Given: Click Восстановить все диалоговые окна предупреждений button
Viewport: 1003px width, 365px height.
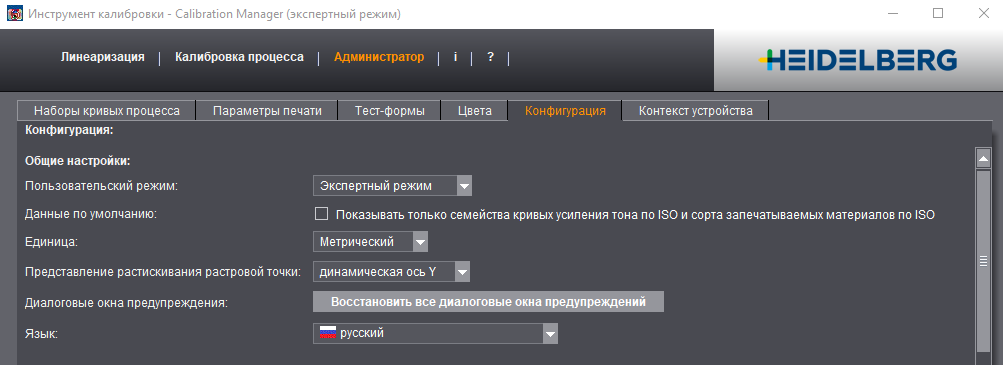Looking at the screenshot, I should tap(488, 302).
